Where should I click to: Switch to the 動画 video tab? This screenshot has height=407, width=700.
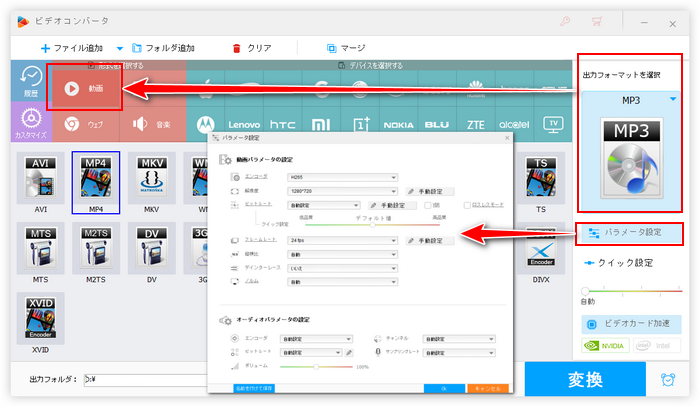[84, 87]
